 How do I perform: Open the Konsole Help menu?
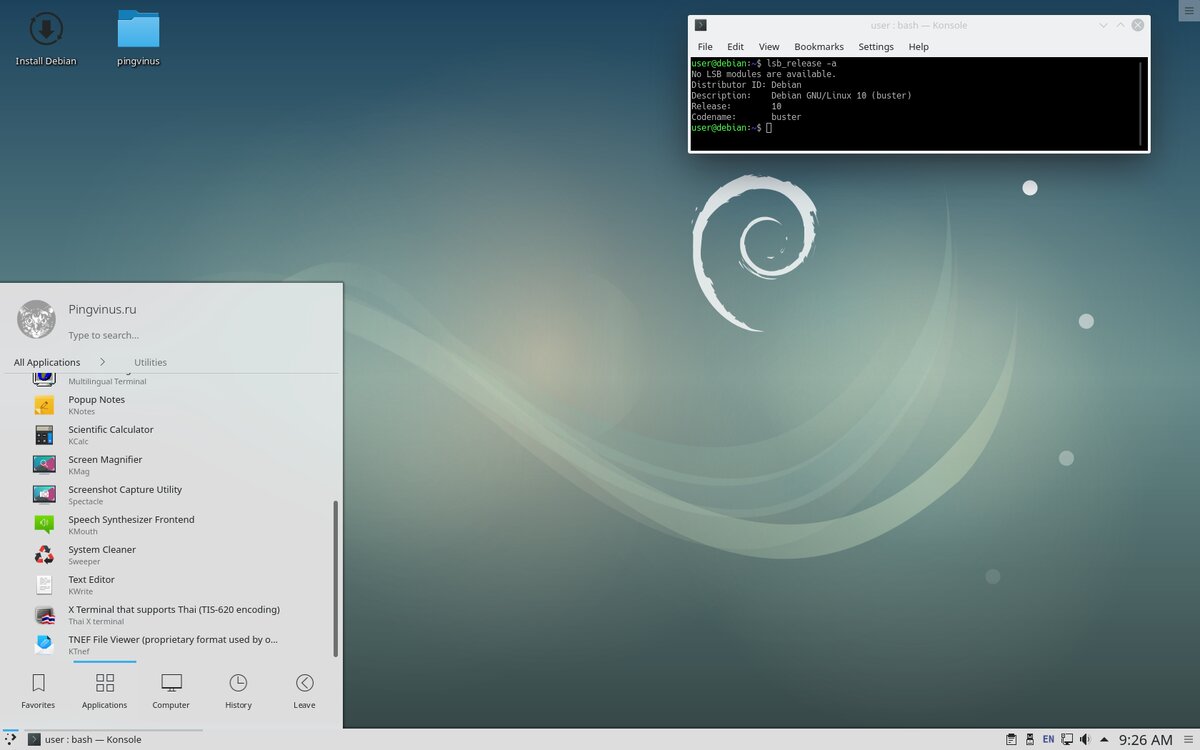[919, 46]
